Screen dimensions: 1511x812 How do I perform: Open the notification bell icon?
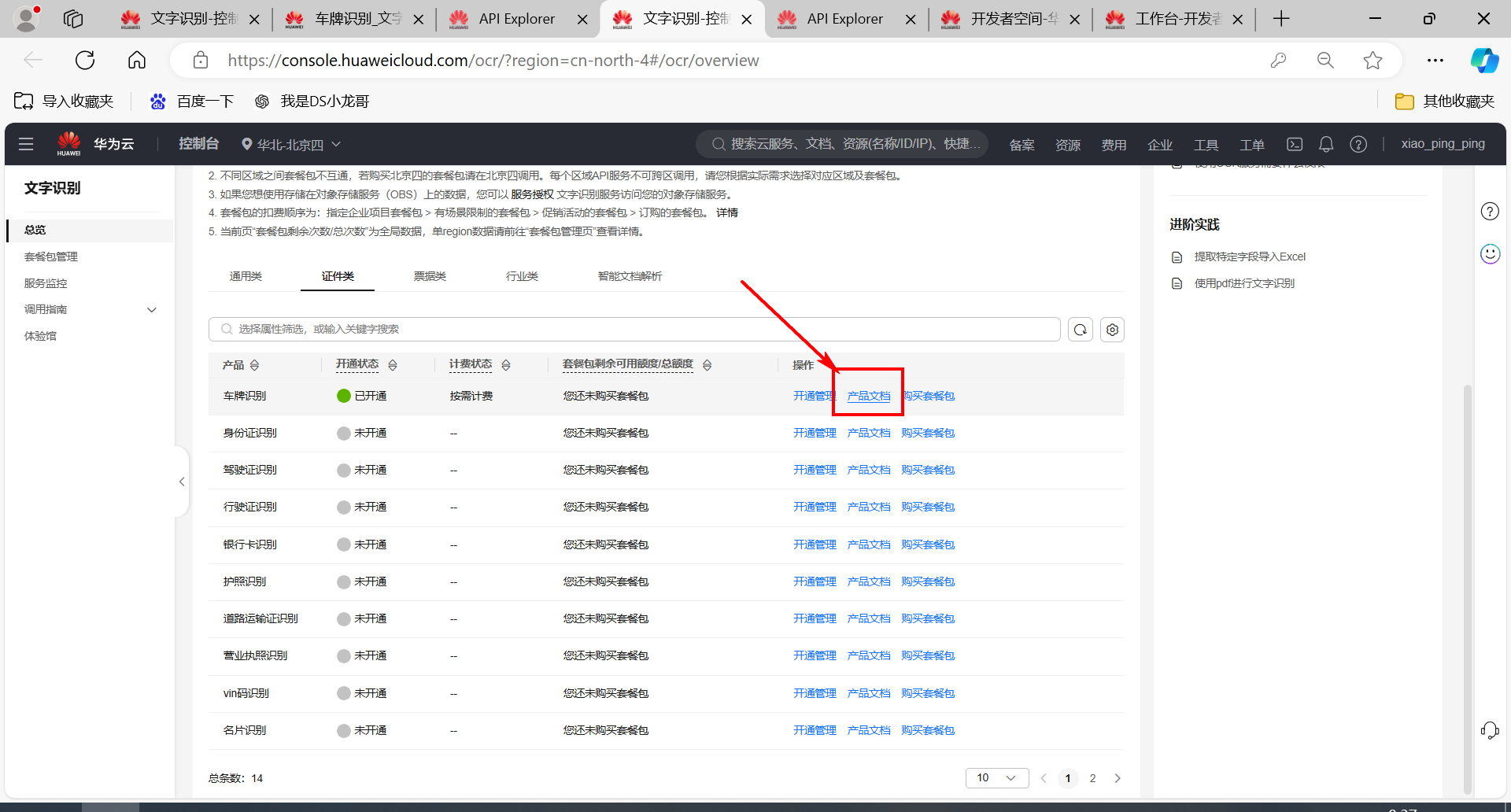click(x=1326, y=144)
